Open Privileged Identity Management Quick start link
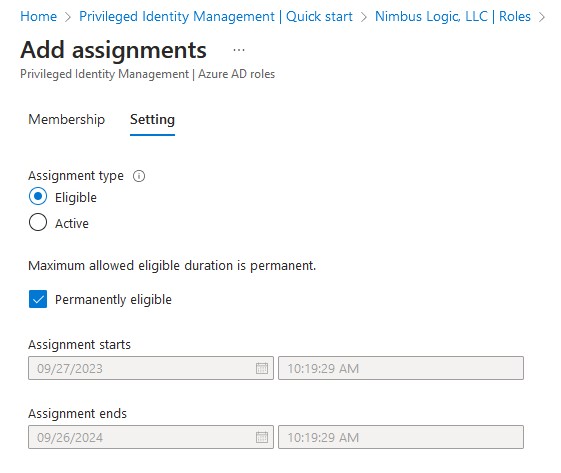Viewport: 561px width, 473px height. (216, 16)
